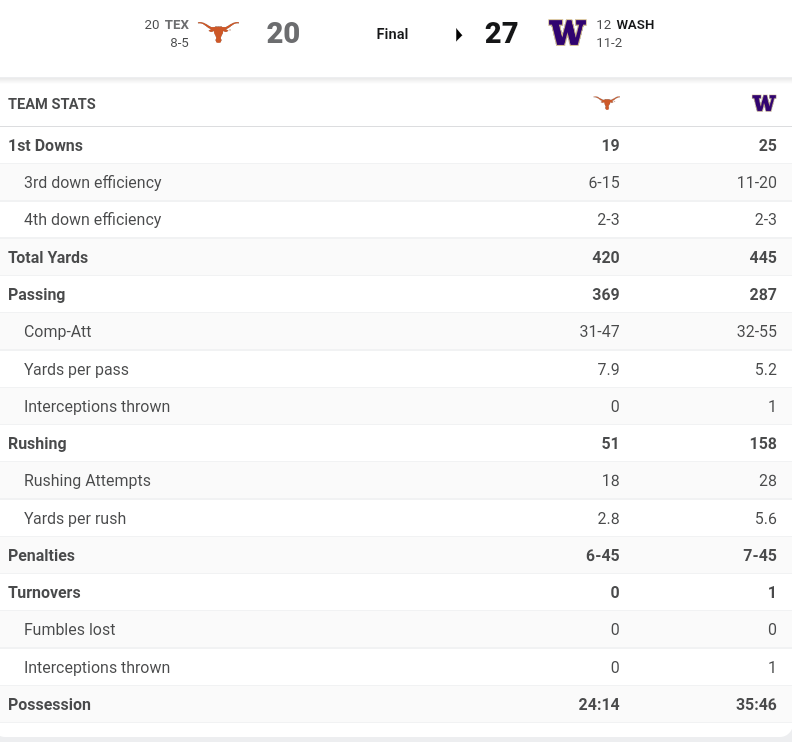Click the small Longhorns logo above stats column

pos(606,103)
